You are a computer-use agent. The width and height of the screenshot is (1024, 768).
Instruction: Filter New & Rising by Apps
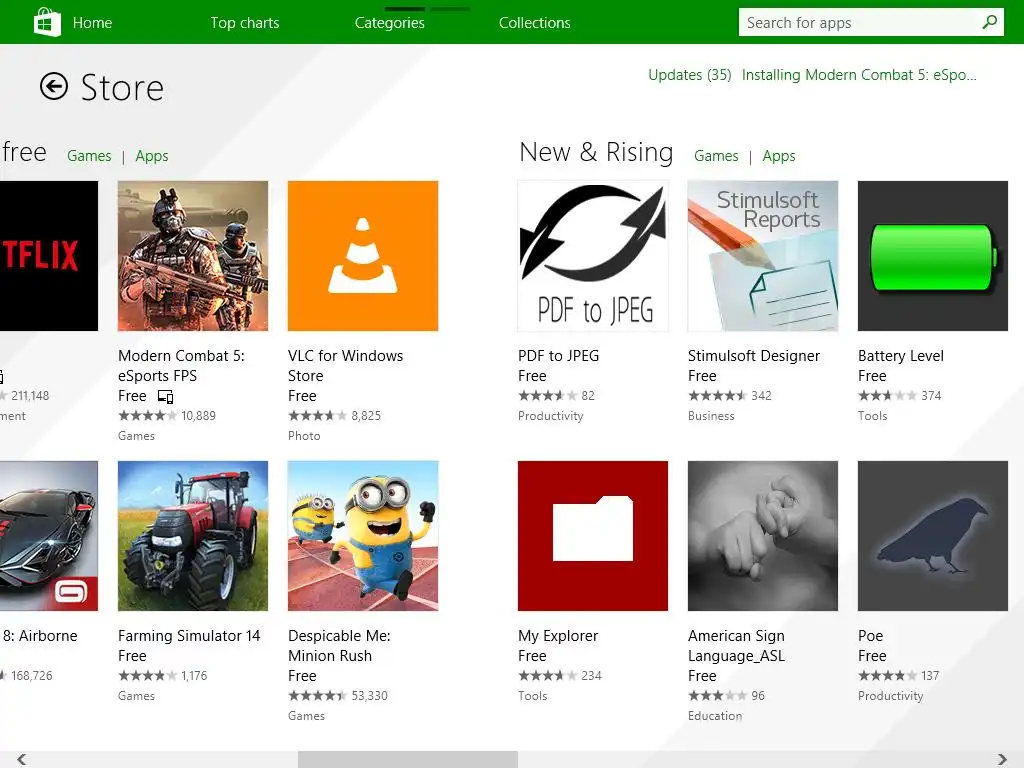tap(779, 156)
